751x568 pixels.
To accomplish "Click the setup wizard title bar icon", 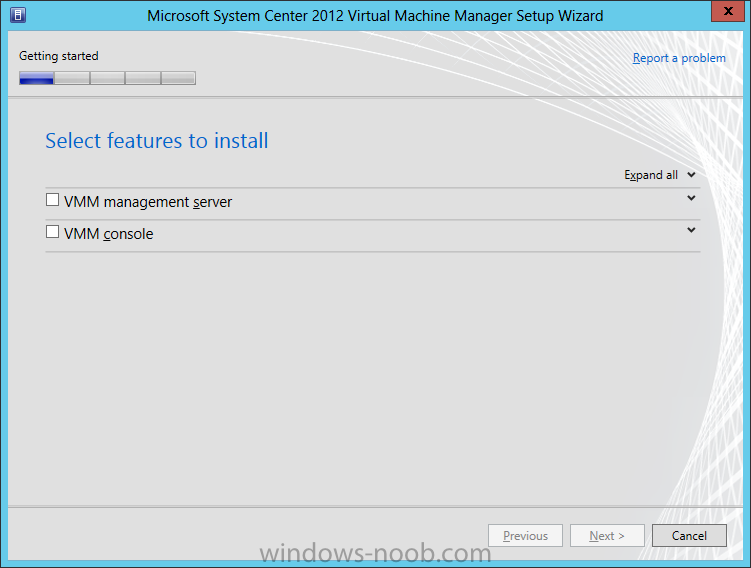I will coord(18,15).
